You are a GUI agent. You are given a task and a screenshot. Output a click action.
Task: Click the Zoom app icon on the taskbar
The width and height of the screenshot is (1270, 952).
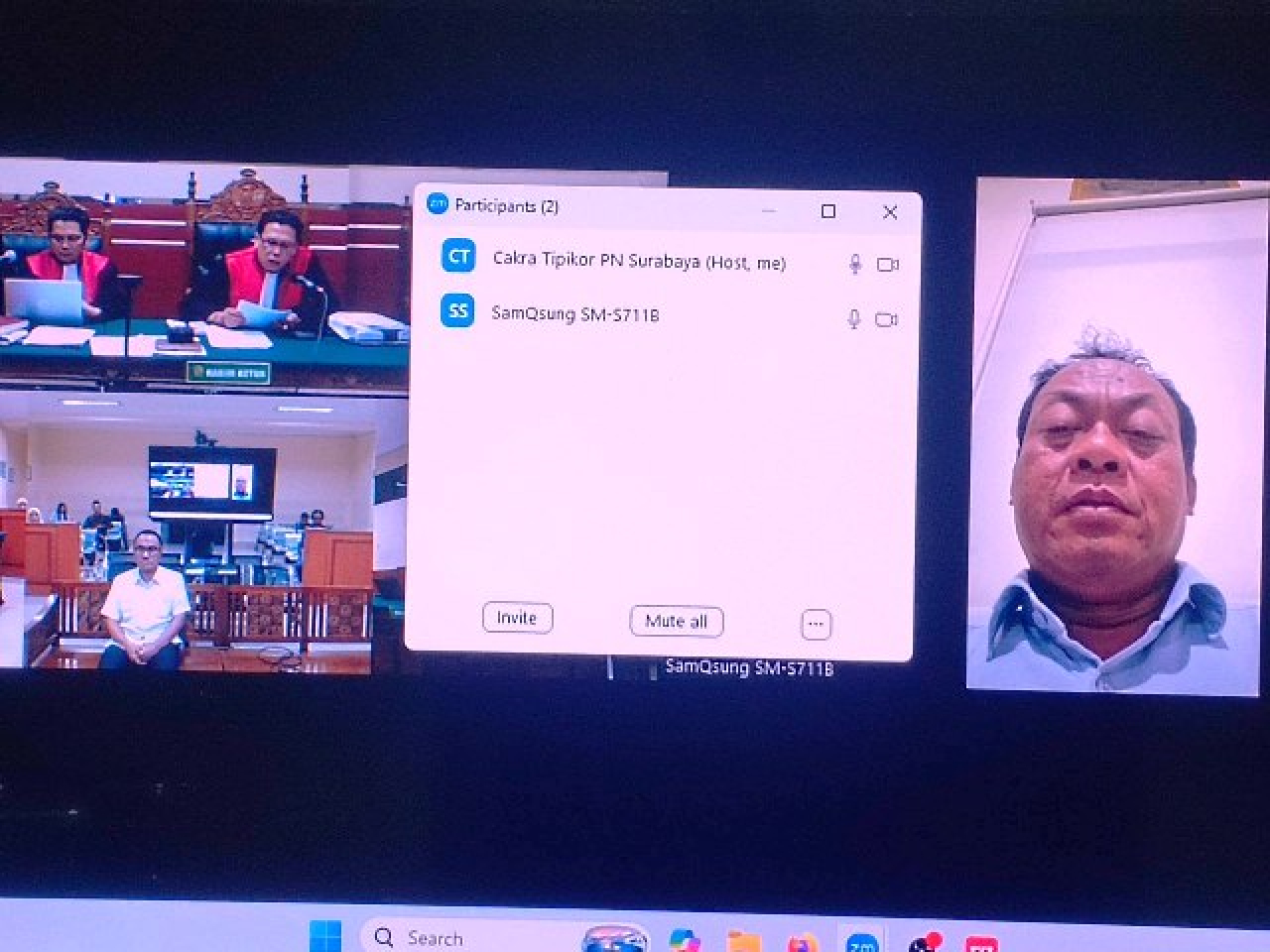(x=861, y=937)
